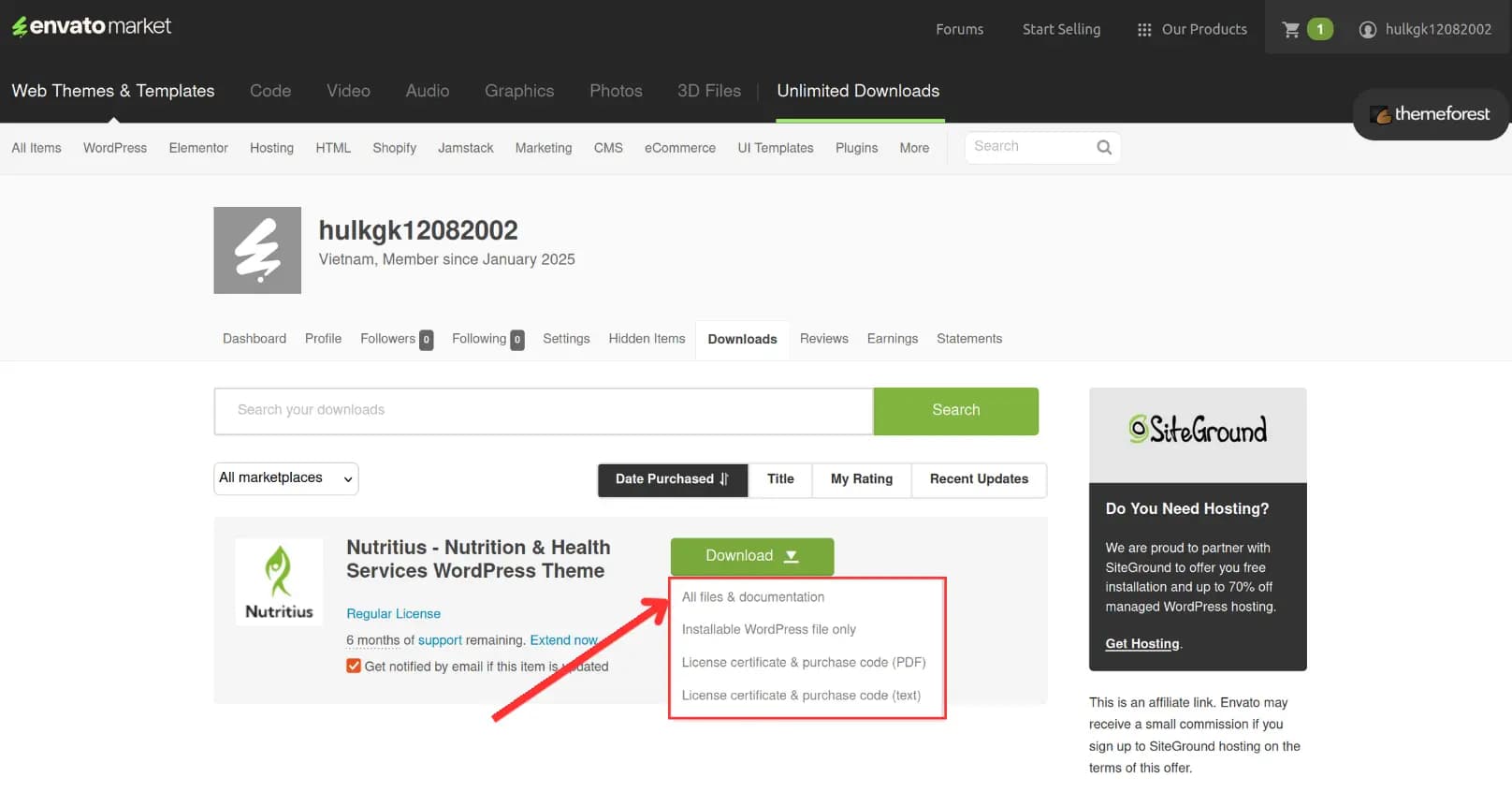The image size is (1512, 792).
Task: Open the Settings tab
Action: click(566, 339)
